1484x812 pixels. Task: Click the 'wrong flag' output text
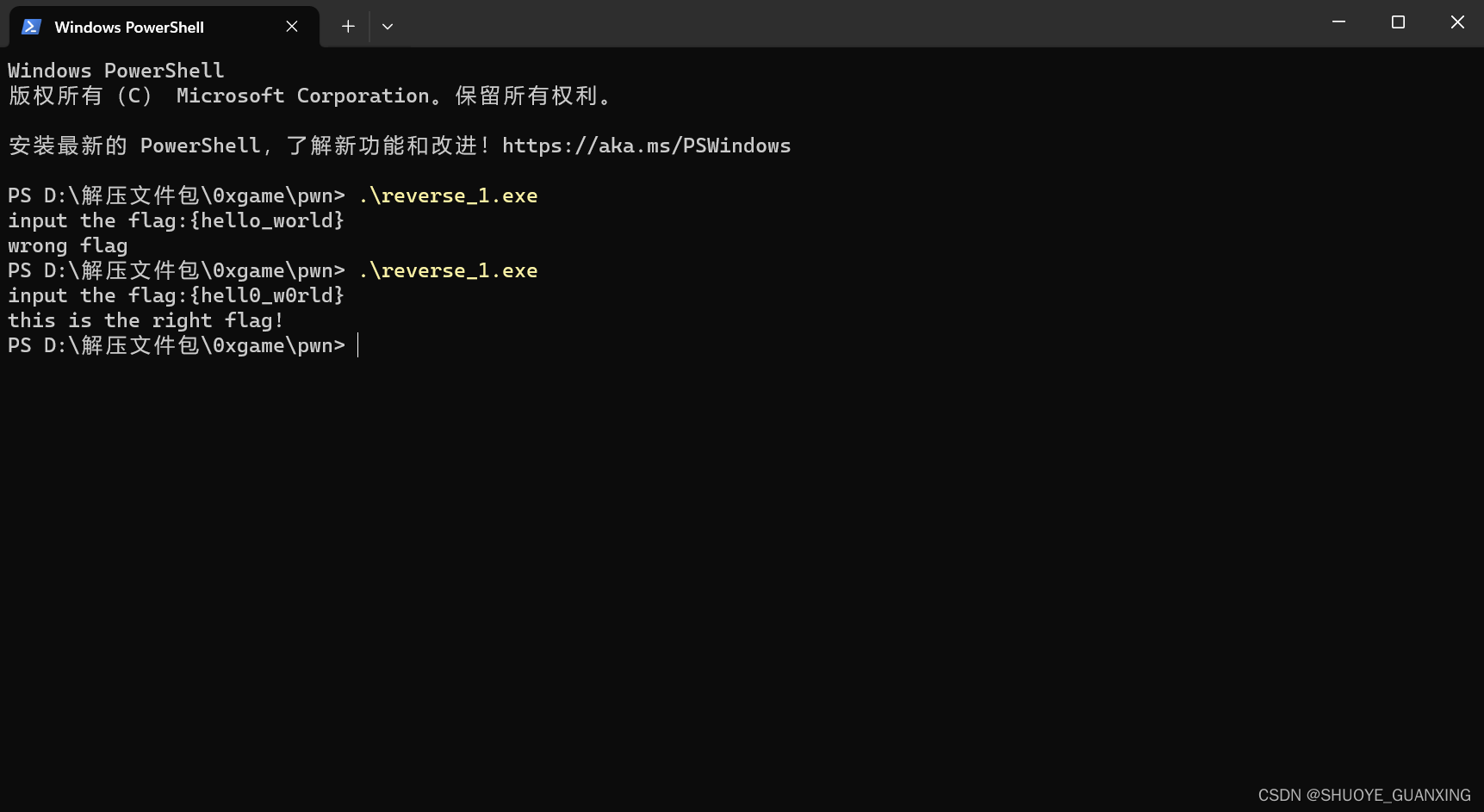pos(67,245)
